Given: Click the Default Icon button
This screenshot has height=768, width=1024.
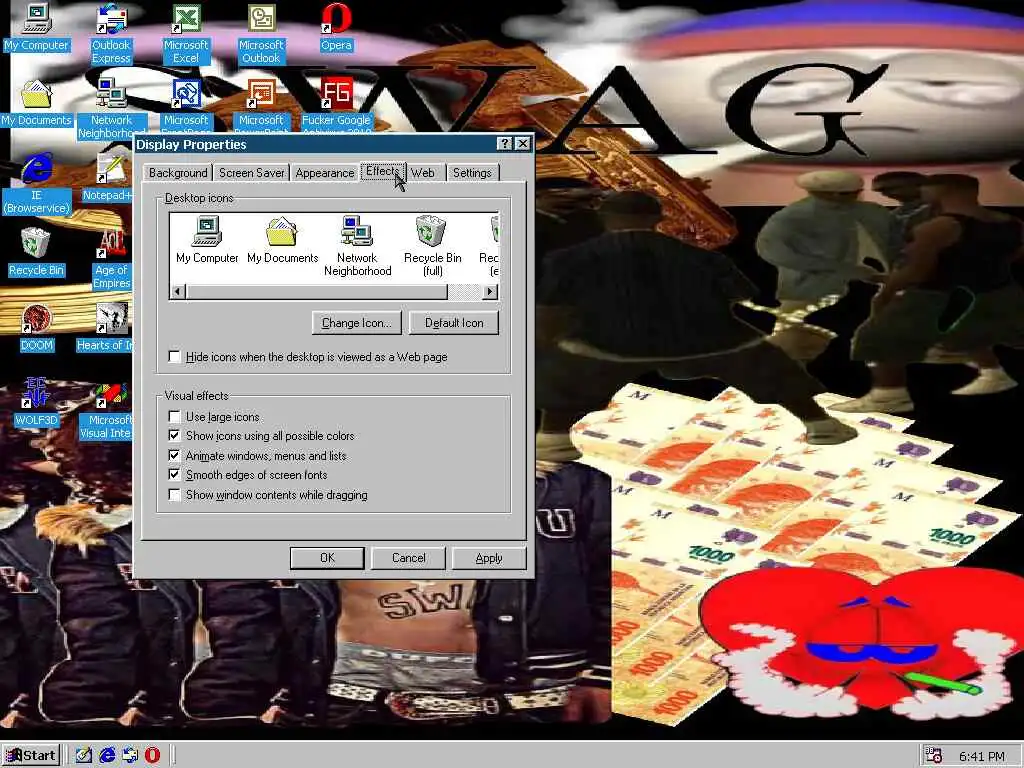Looking at the screenshot, I should [x=454, y=323].
